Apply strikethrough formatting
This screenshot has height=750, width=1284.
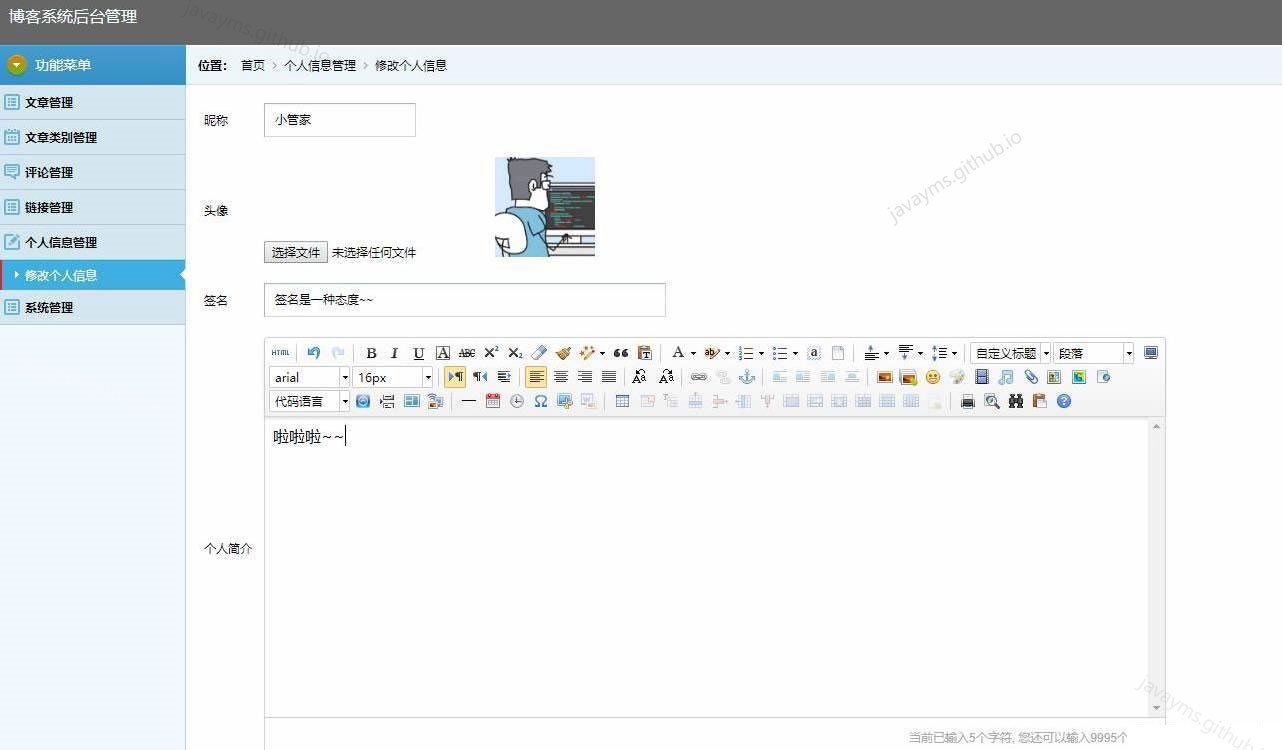[466, 352]
